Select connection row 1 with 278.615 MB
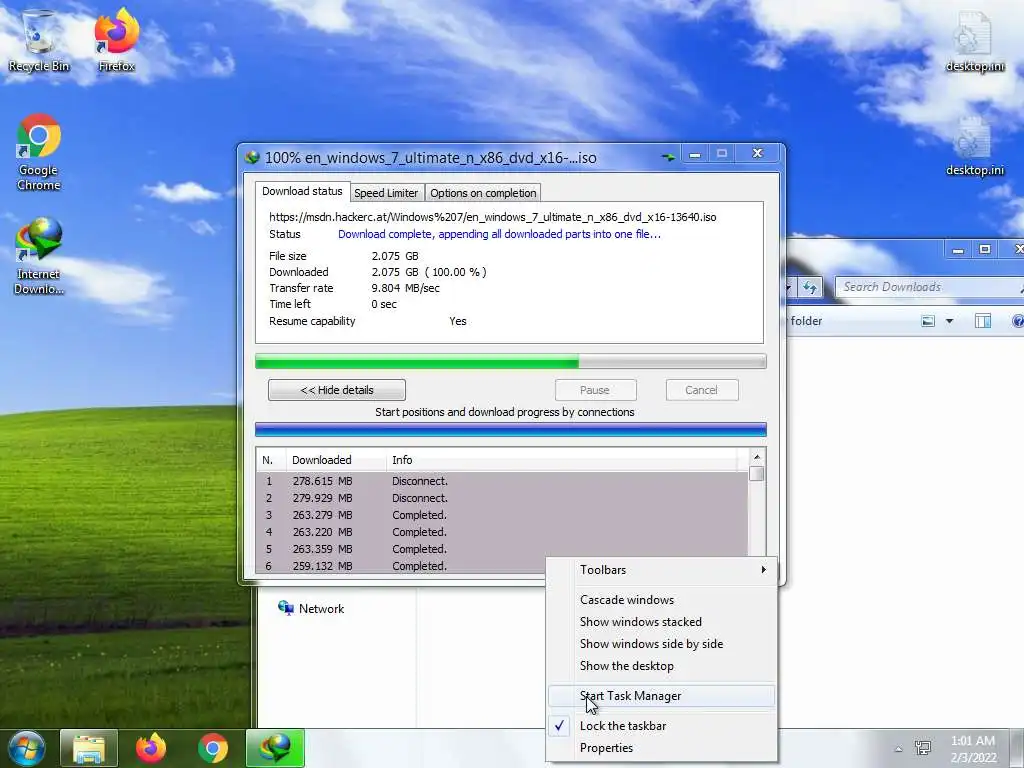The height and width of the screenshot is (768, 1024). click(x=502, y=481)
